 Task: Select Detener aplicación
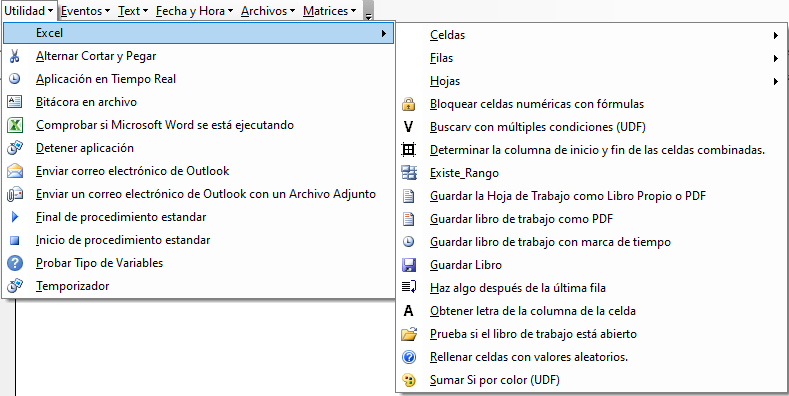click(199, 148)
